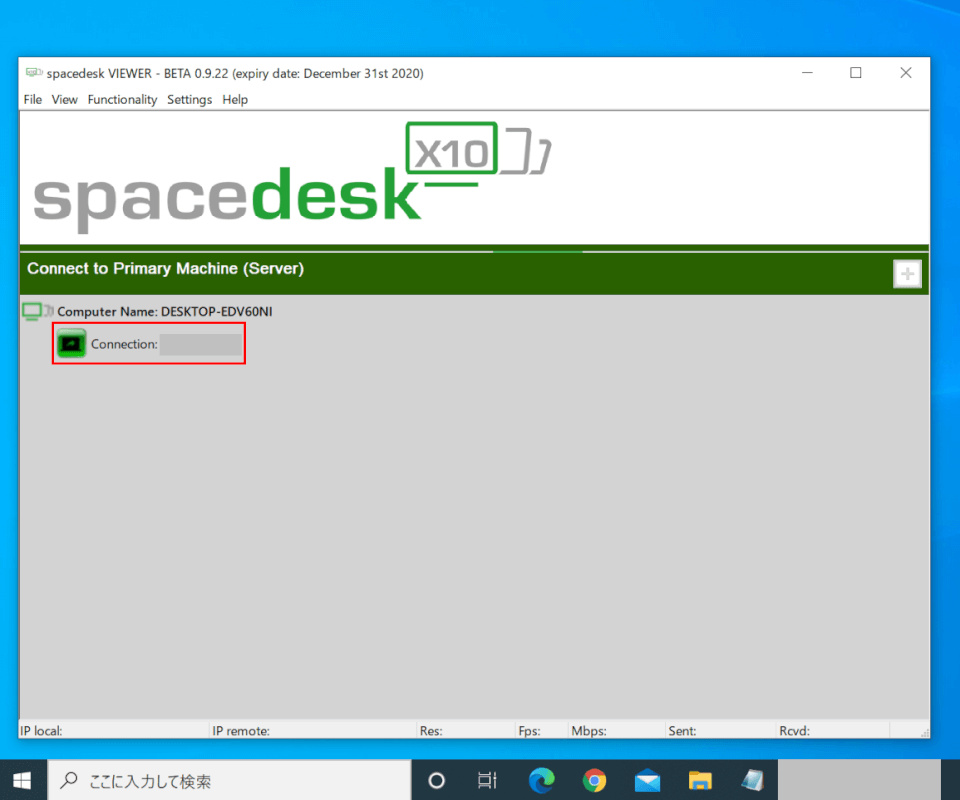This screenshot has width=960, height=800.
Task: Click the IP remote status field
Action: tap(313, 730)
